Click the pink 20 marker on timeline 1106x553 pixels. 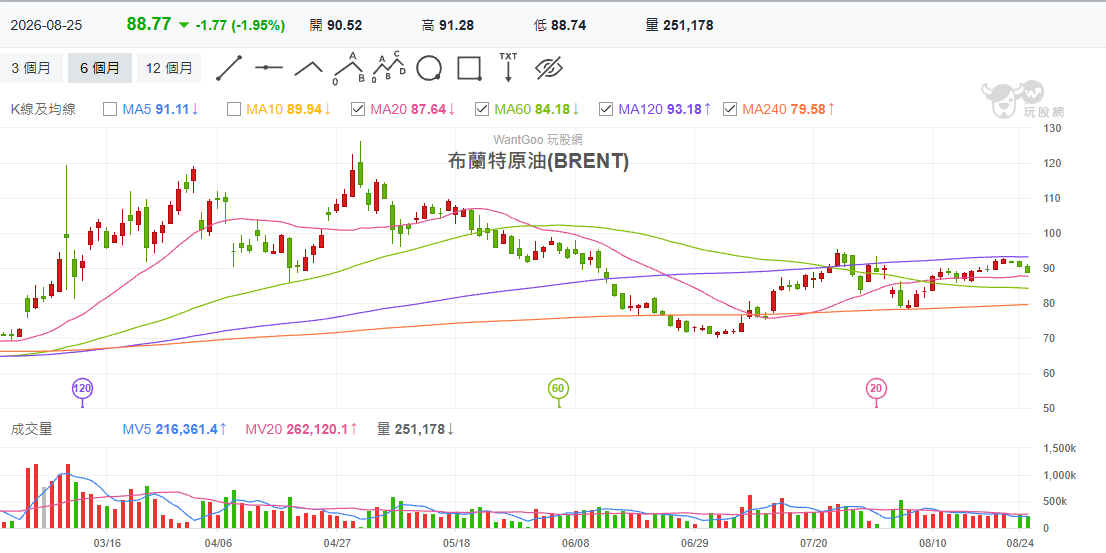pyautogui.click(x=876, y=389)
